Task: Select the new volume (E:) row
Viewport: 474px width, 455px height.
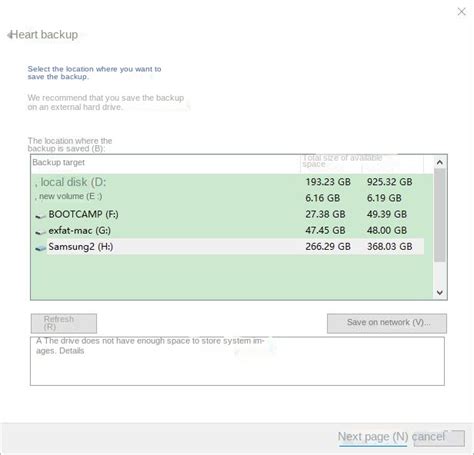Action: (228, 197)
